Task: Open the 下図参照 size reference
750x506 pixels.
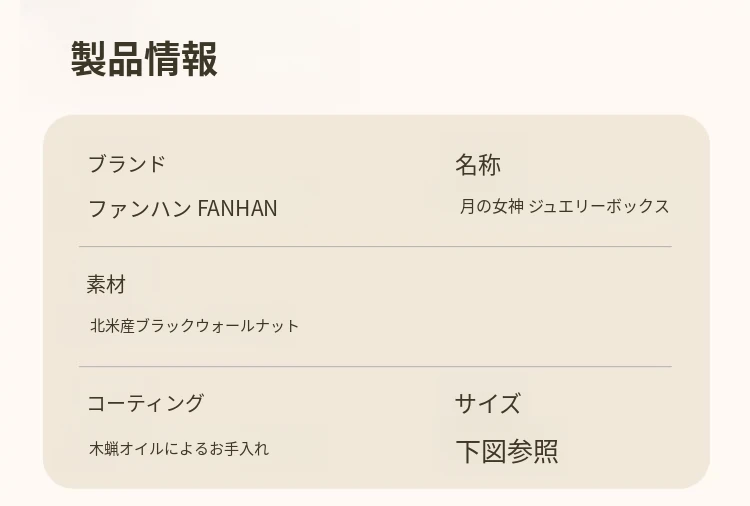Action: coord(506,451)
